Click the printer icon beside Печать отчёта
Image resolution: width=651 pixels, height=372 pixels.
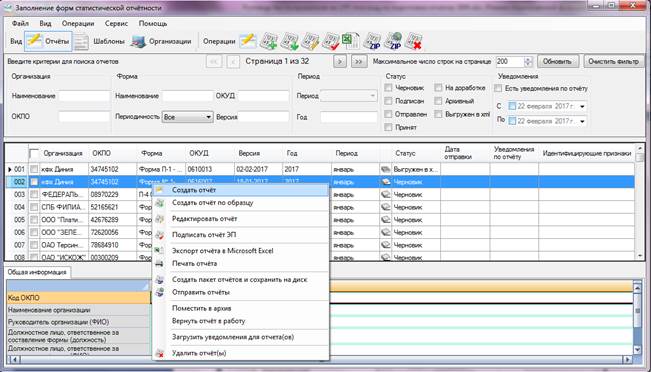tap(159, 264)
